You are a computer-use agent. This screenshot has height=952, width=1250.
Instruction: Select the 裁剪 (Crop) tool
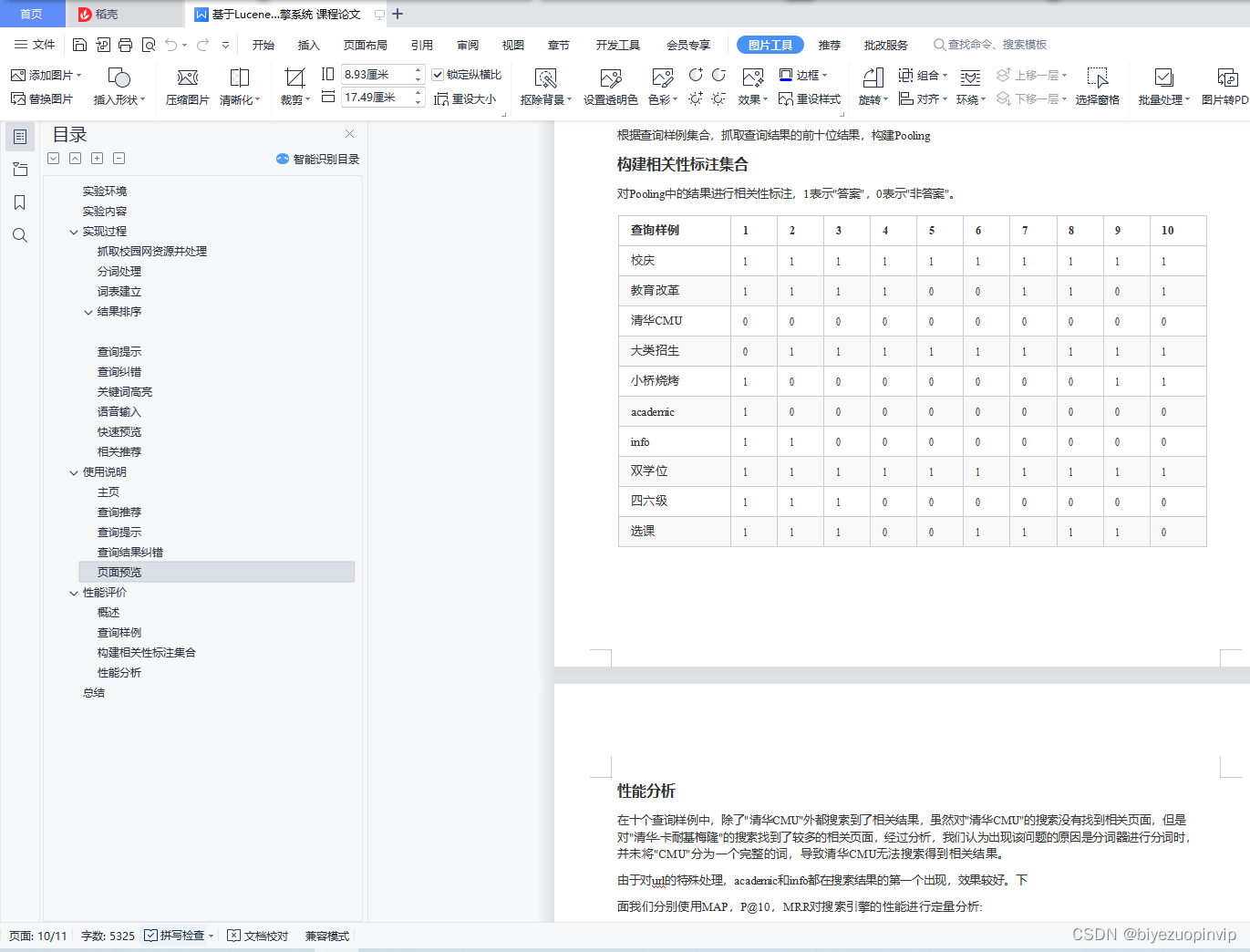tap(294, 87)
